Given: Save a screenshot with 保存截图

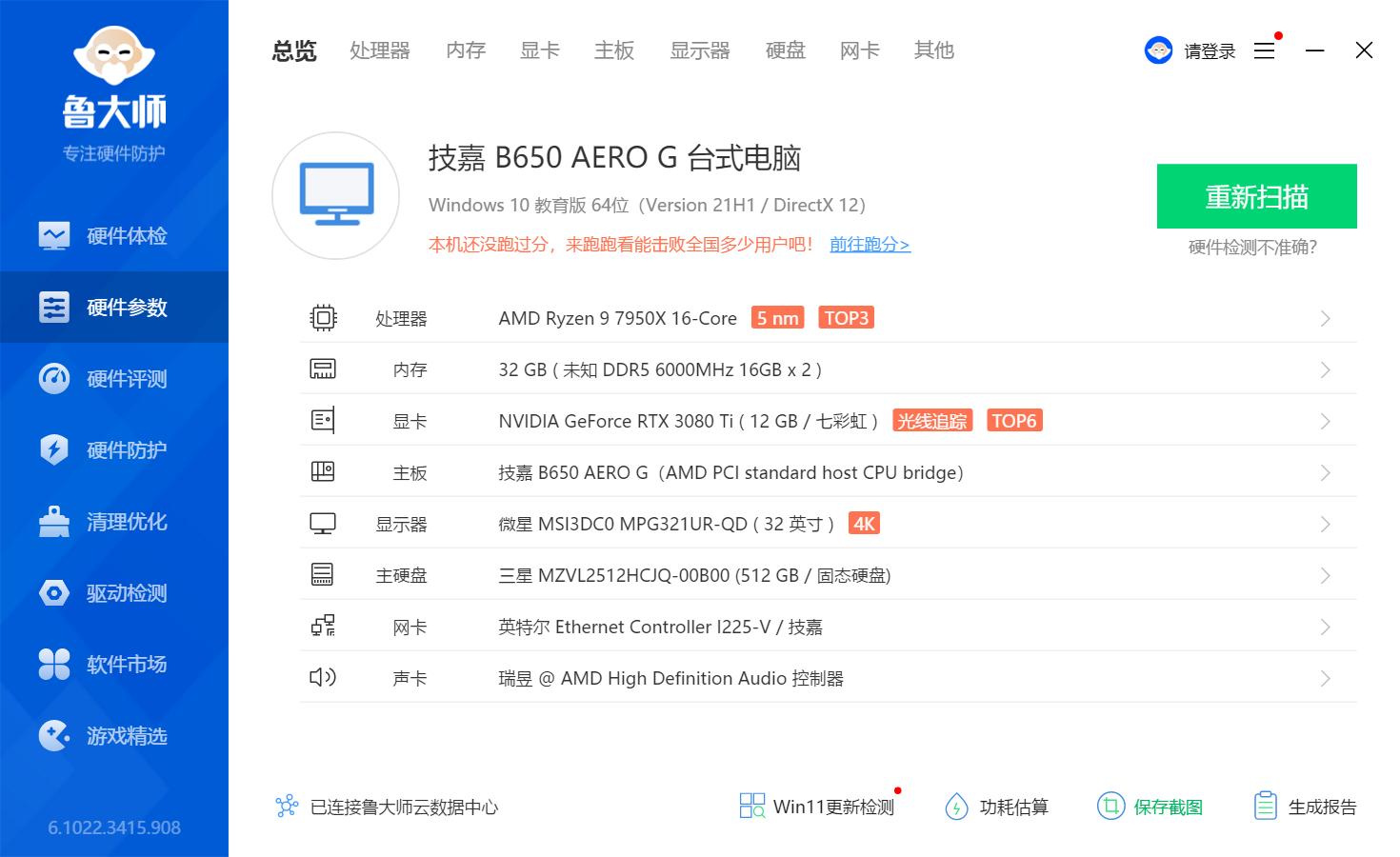Looking at the screenshot, I should [x=1150, y=807].
